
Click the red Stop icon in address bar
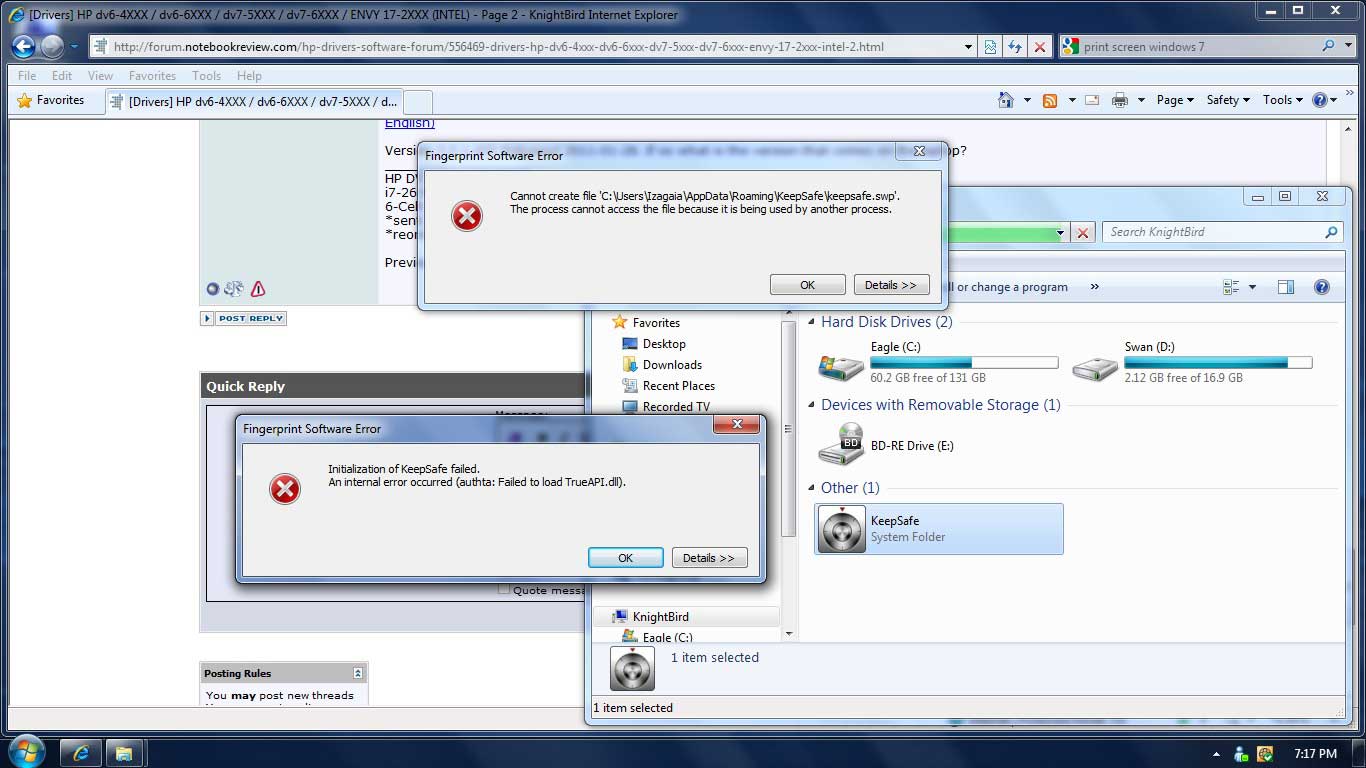click(1040, 46)
